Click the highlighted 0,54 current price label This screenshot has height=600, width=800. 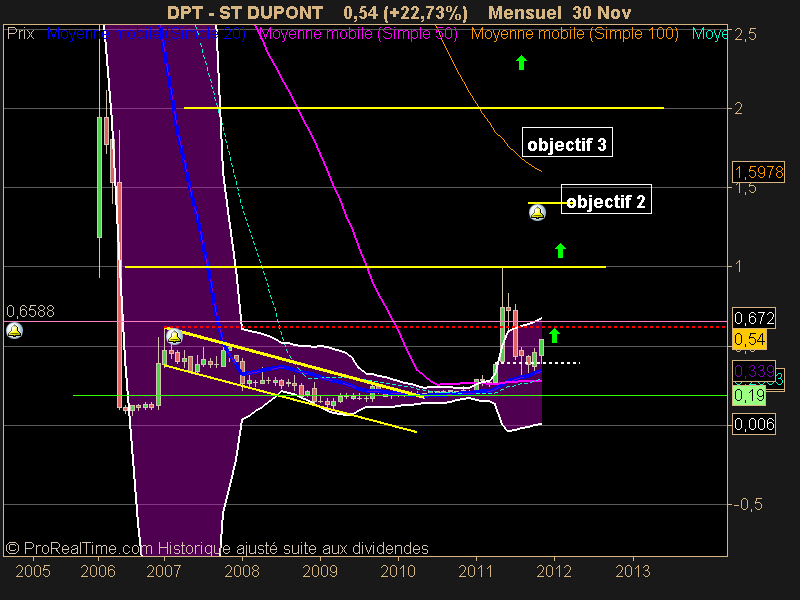coord(749,339)
